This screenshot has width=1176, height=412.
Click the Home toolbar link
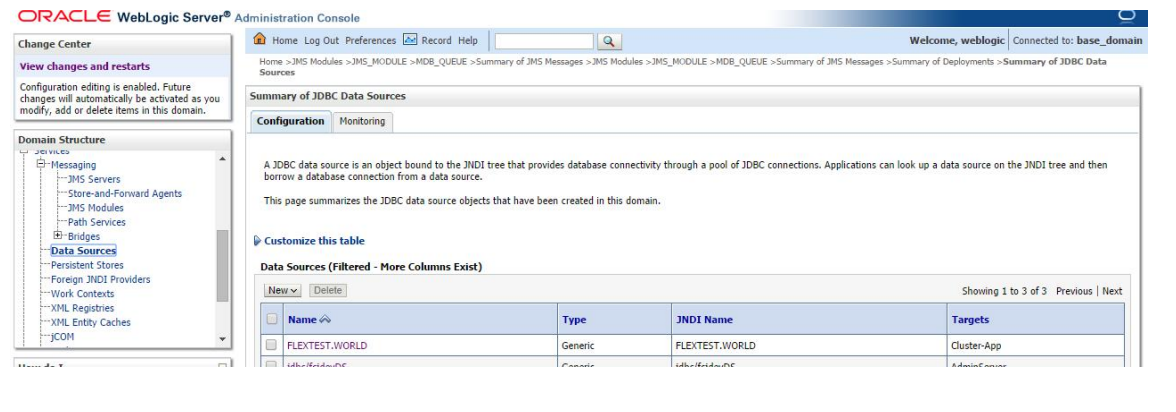point(285,41)
